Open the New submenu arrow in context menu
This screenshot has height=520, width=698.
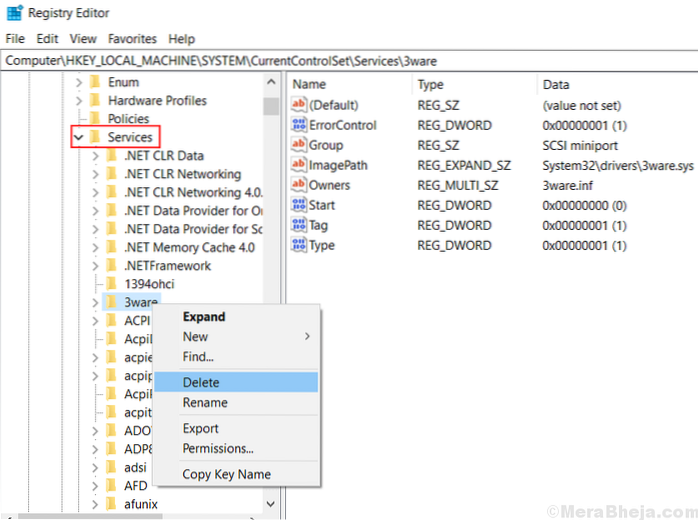point(307,337)
